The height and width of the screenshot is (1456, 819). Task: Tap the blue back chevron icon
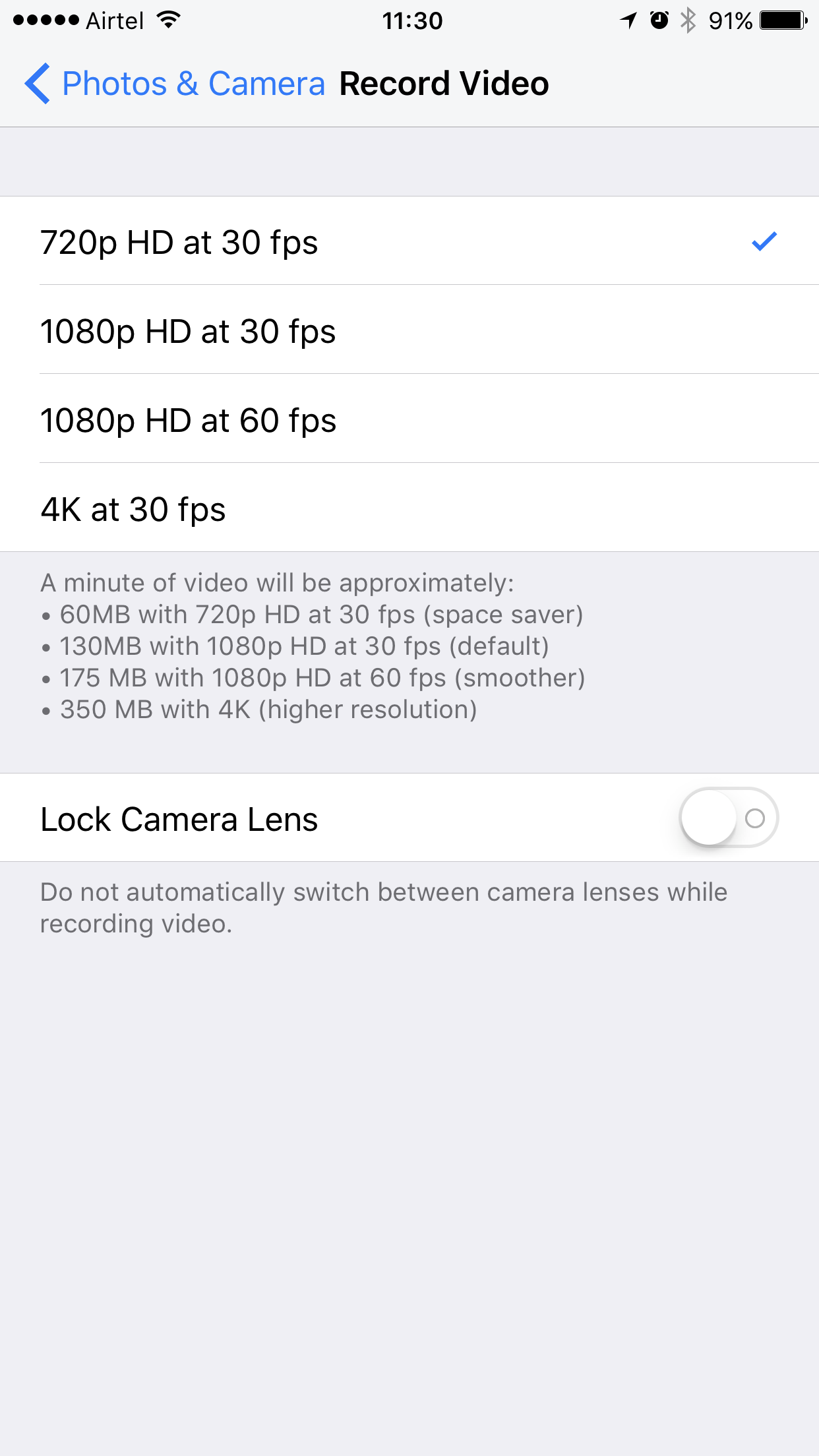[38, 84]
